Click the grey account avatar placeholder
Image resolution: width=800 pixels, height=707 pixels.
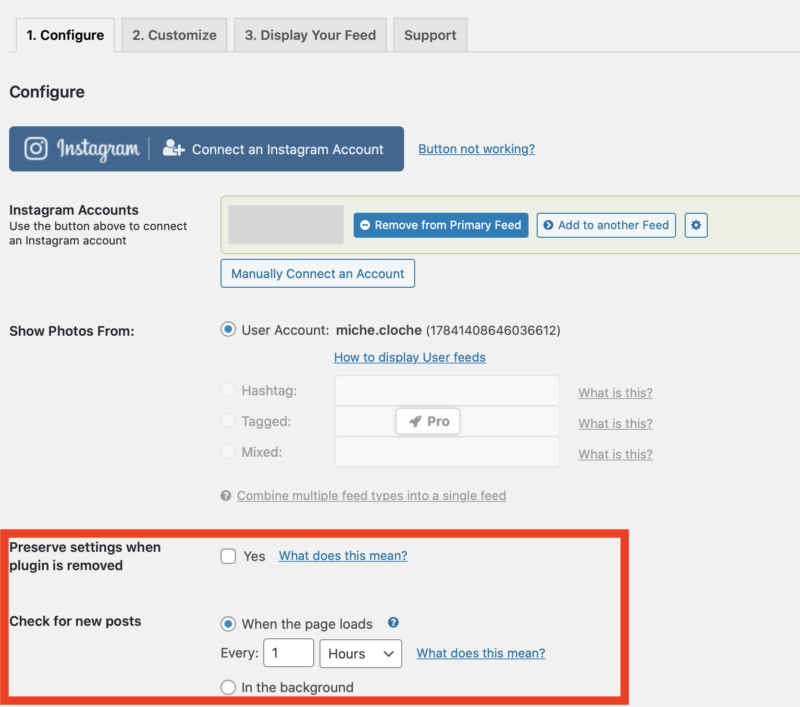point(286,225)
